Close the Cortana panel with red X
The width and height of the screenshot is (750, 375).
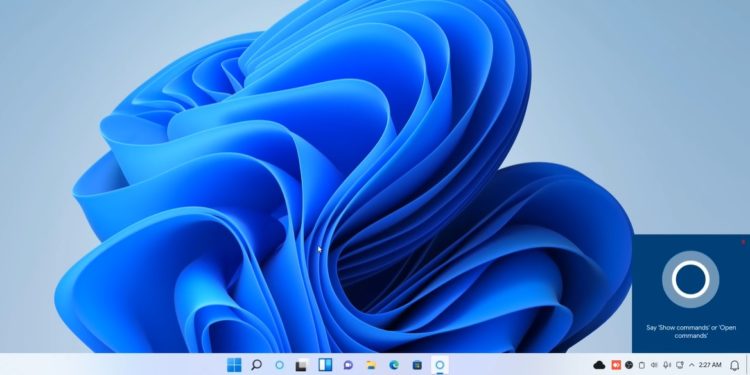[743, 242]
